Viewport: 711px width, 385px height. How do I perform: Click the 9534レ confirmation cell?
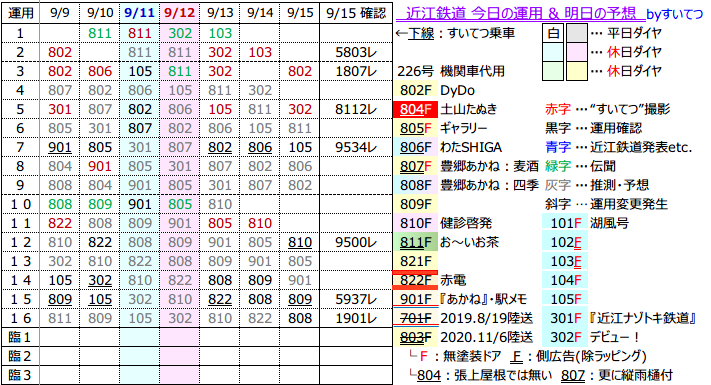356,147
